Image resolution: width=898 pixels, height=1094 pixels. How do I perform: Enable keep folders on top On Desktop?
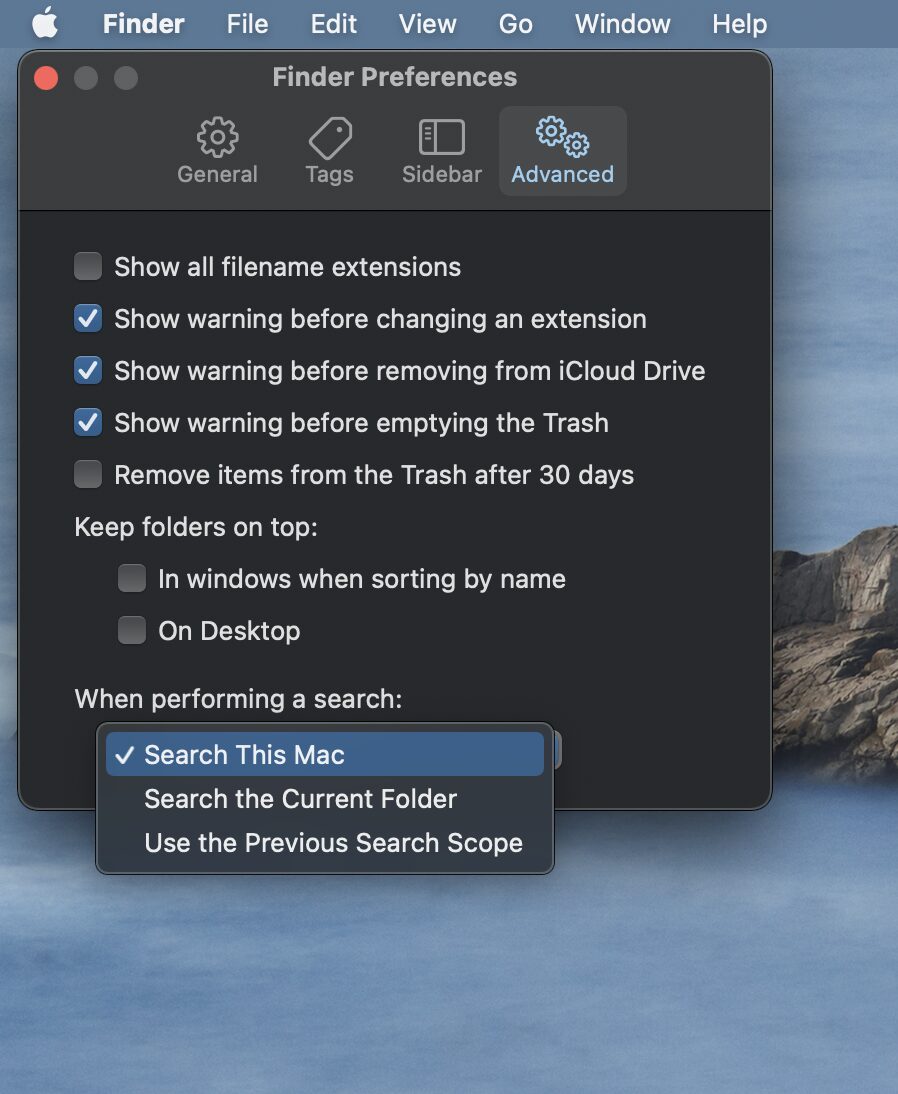pyautogui.click(x=132, y=631)
